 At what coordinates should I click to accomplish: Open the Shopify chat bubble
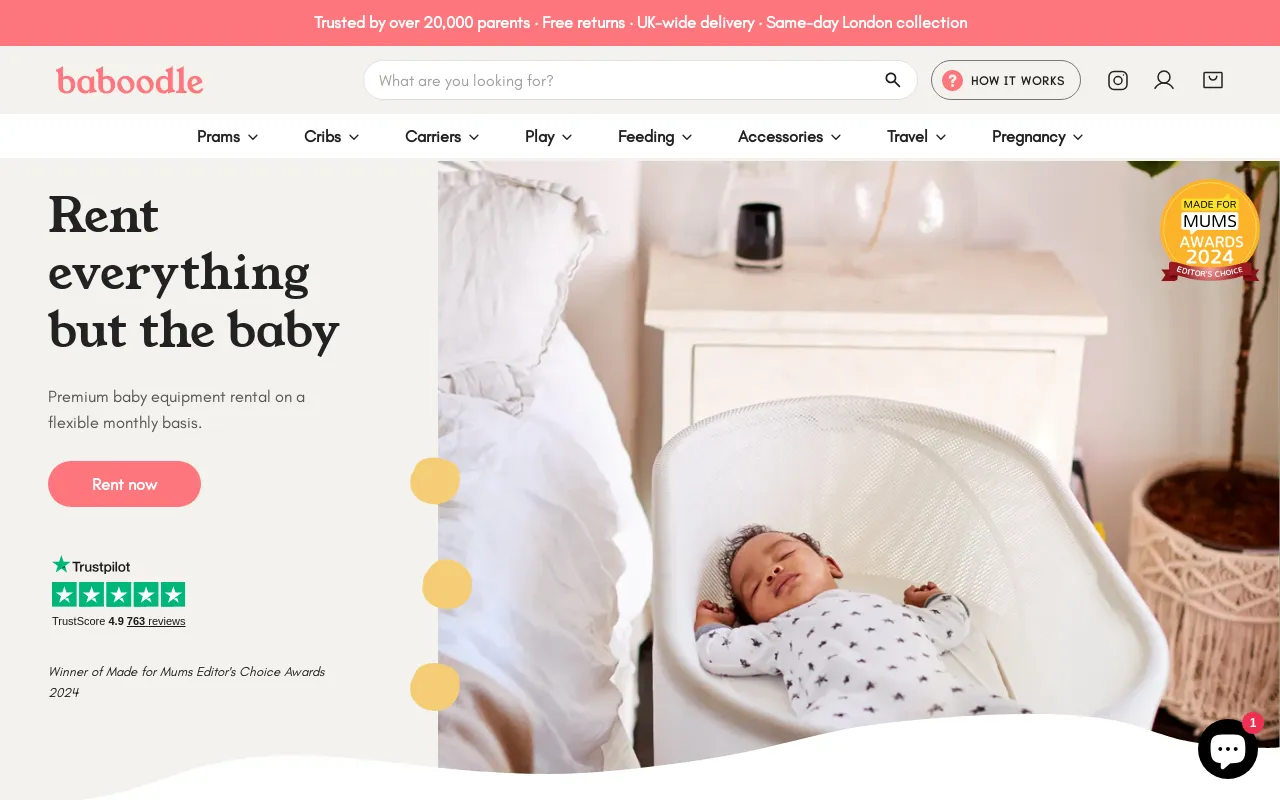(1228, 749)
